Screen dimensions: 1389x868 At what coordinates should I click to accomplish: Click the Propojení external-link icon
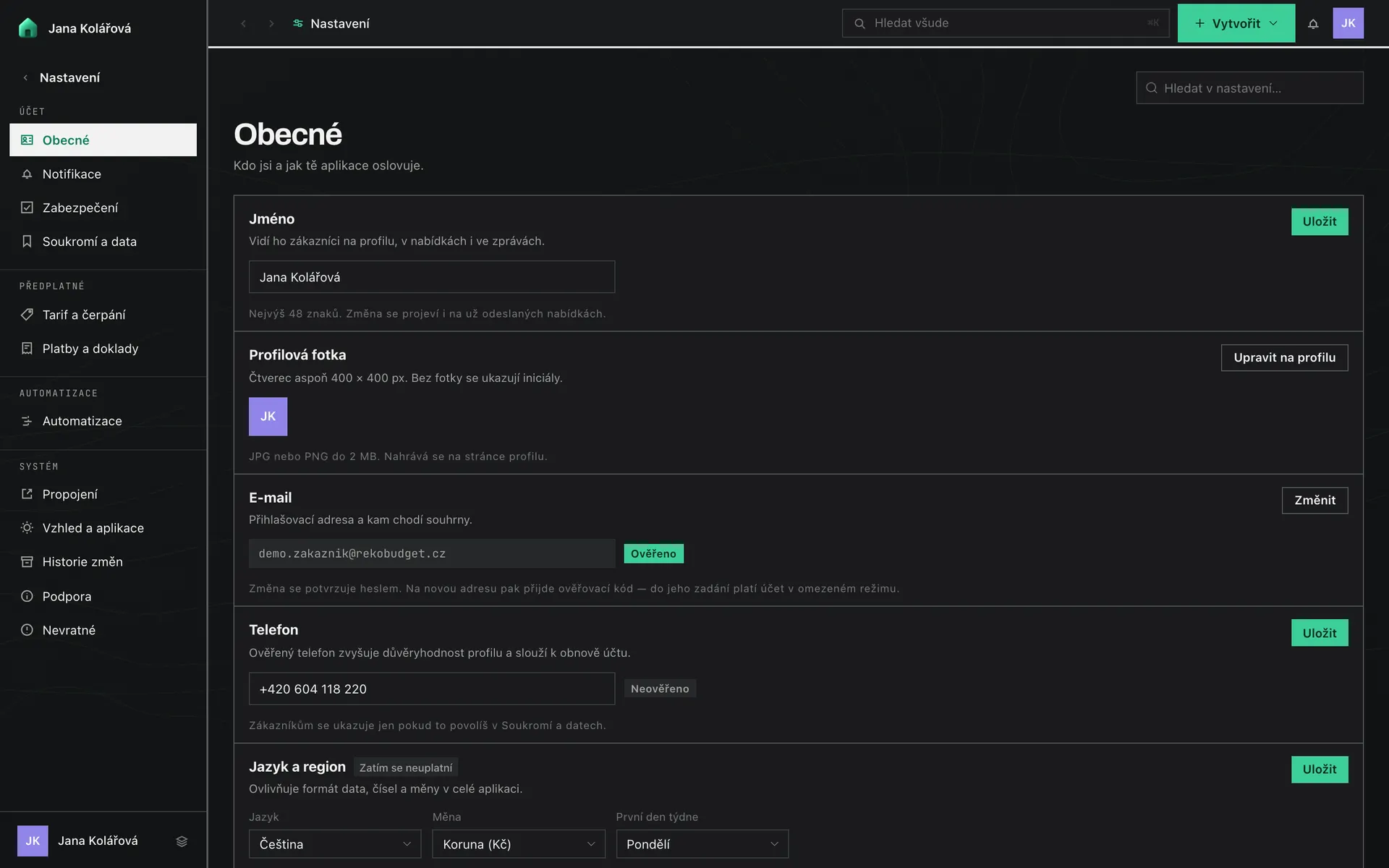click(27, 494)
